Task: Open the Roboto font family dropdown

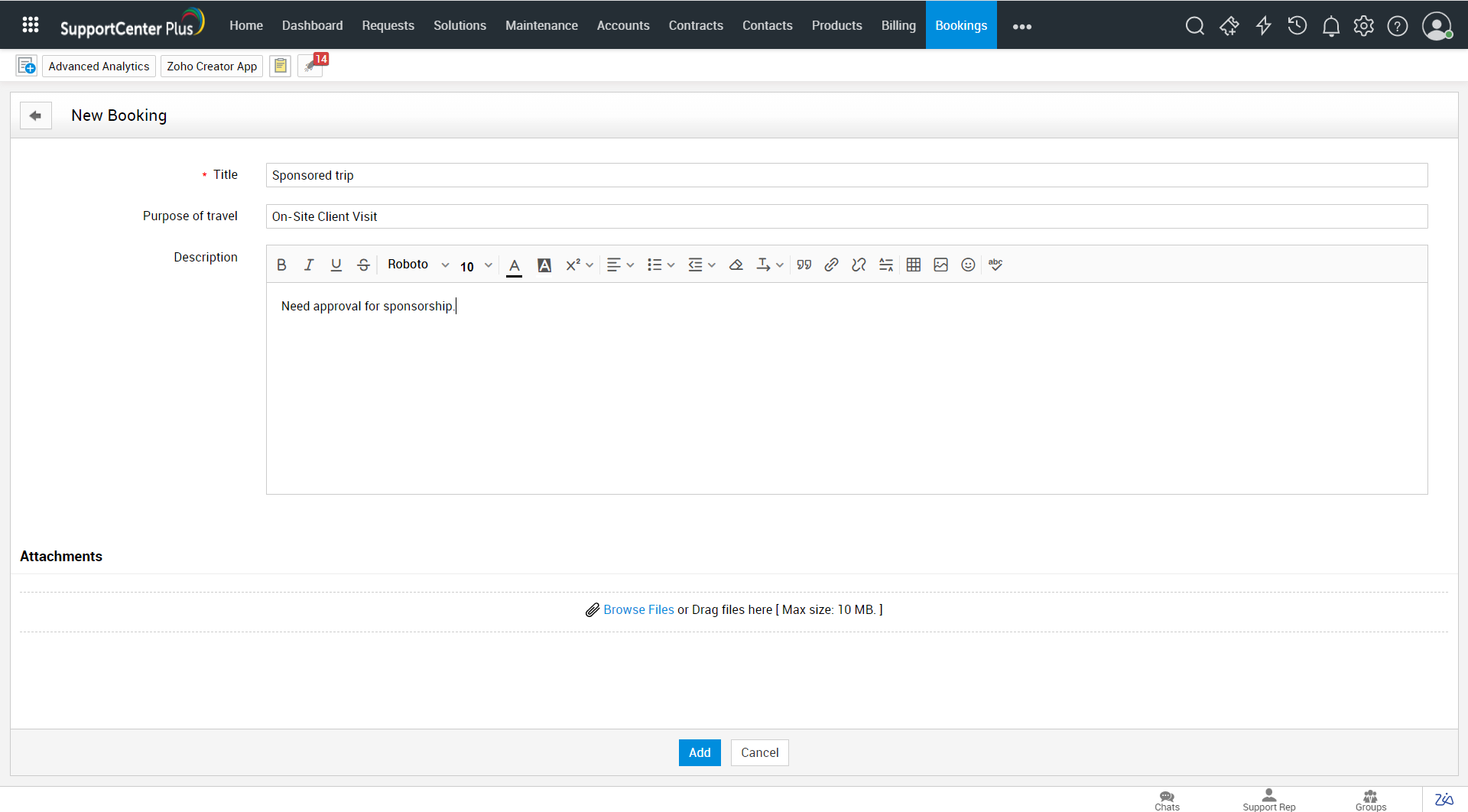Action: tap(417, 265)
